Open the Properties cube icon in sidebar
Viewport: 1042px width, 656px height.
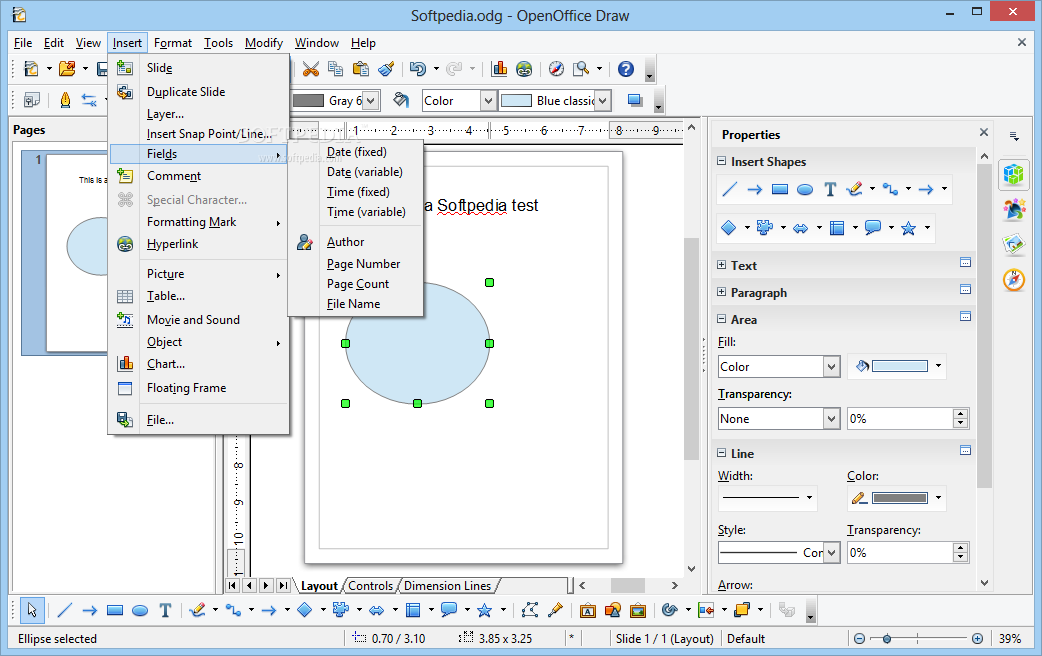coord(1014,175)
